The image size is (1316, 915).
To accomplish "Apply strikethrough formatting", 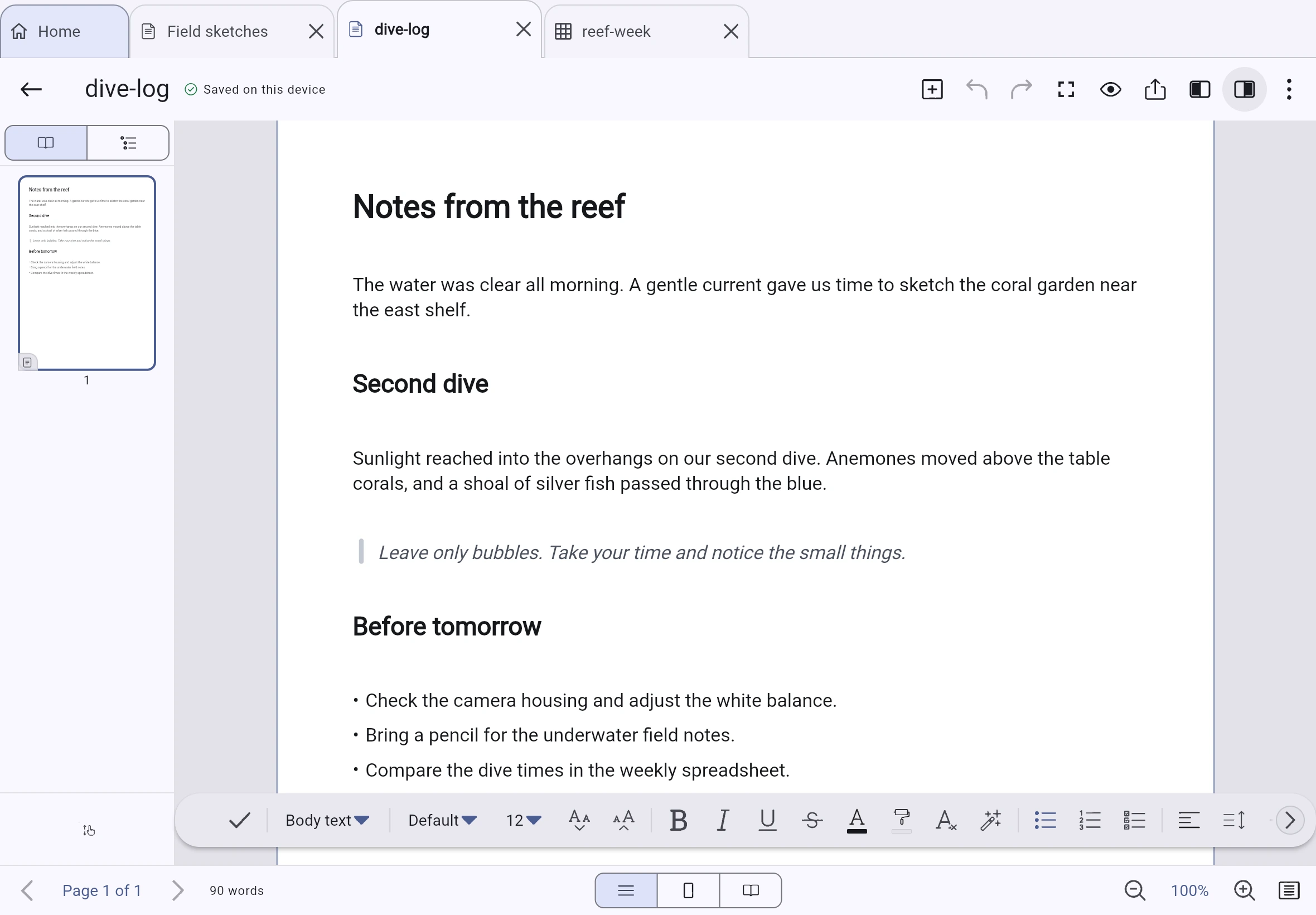I will [812, 820].
